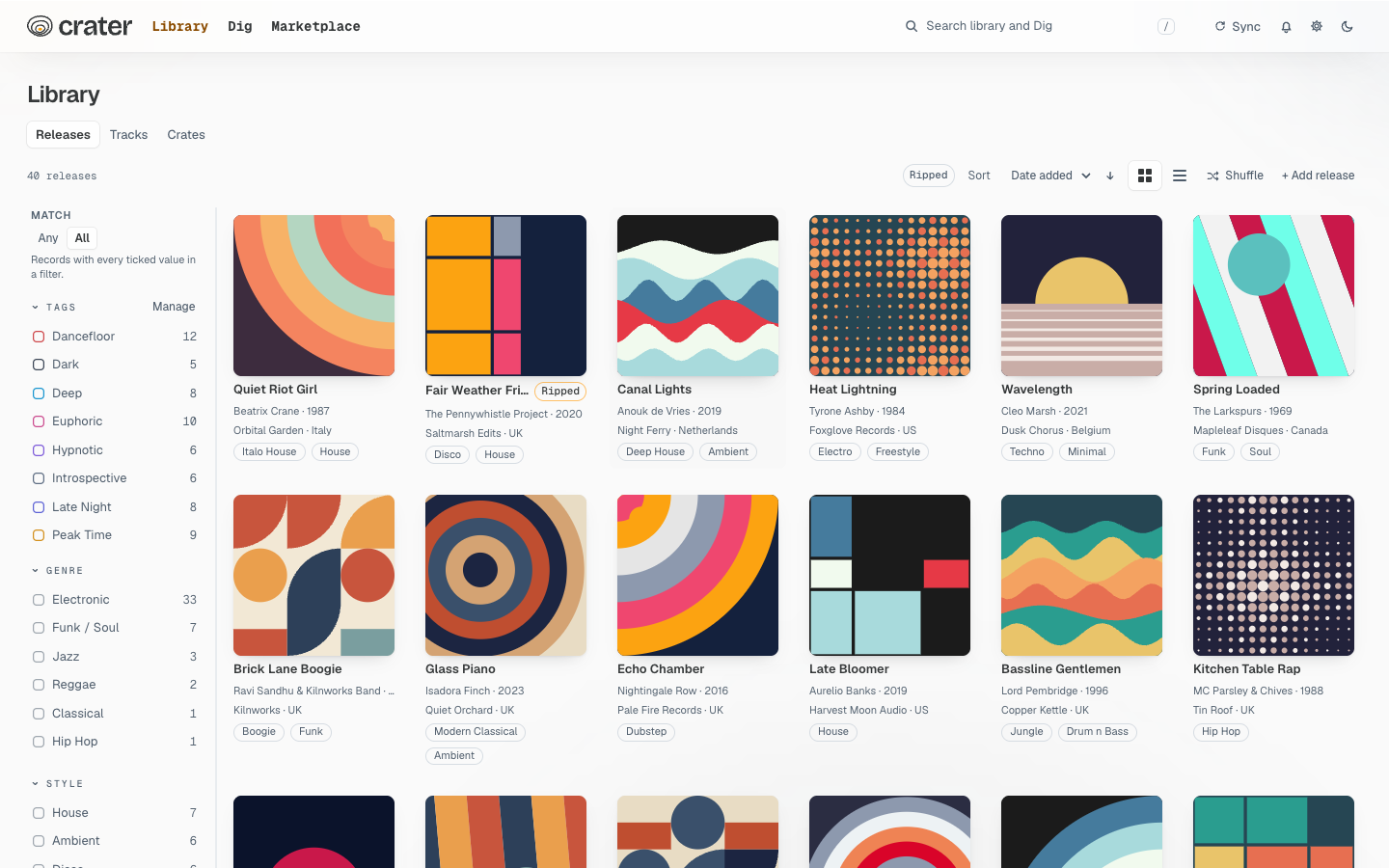Switch to list view
The height and width of the screenshot is (868, 1389).
tap(1180, 176)
